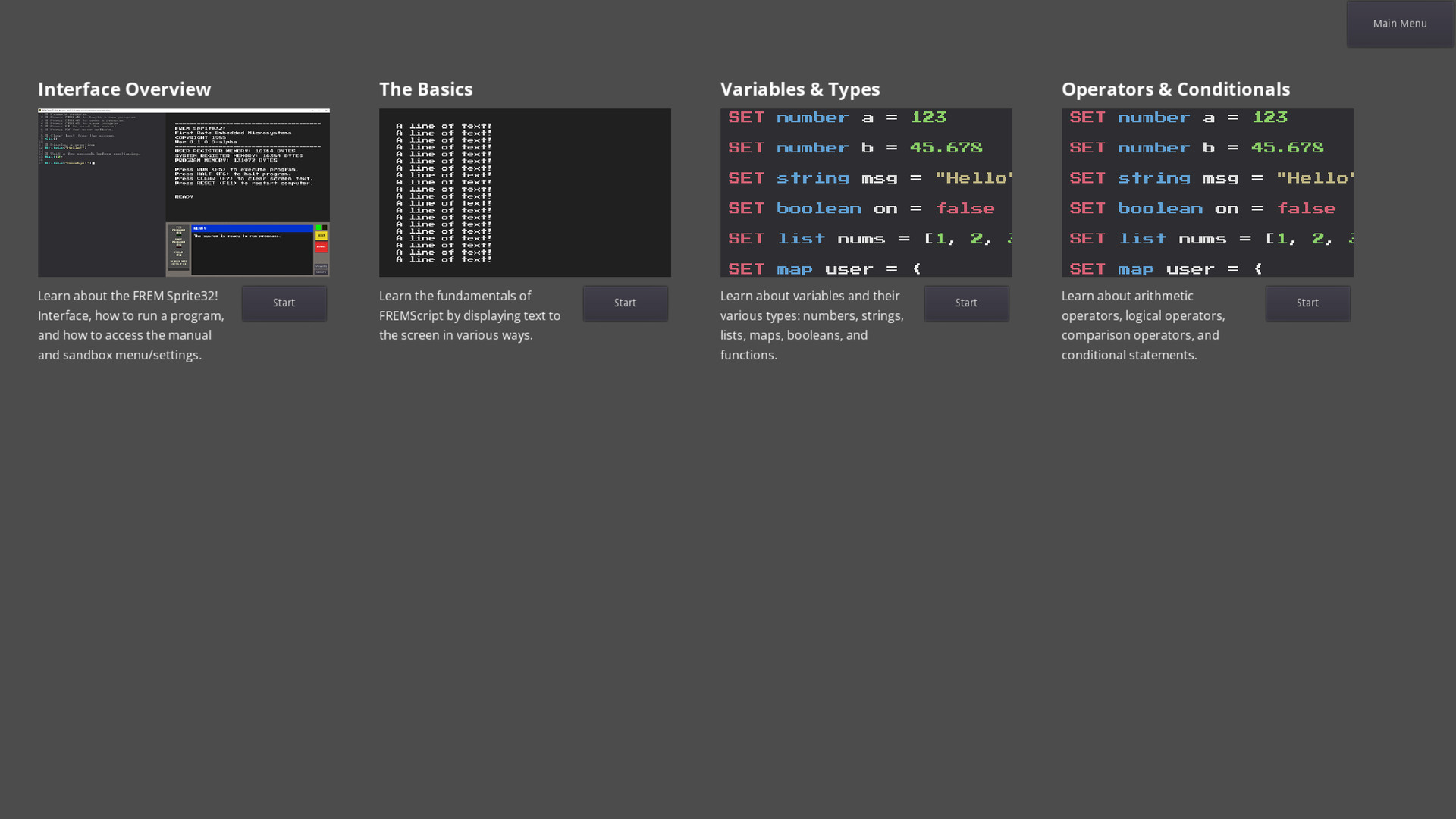This screenshot has height=819, width=1456.
Task: Click The Basics 'A line of text!' preview
Action: (x=525, y=193)
